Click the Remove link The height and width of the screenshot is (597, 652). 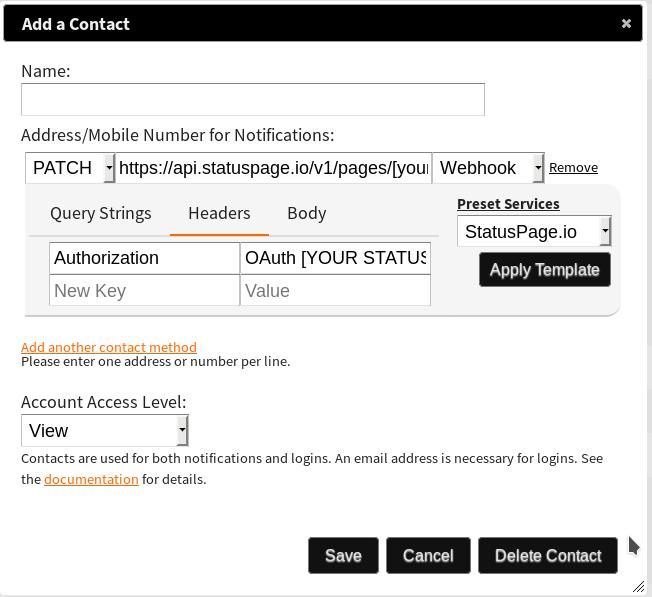(x=573, y=168)
